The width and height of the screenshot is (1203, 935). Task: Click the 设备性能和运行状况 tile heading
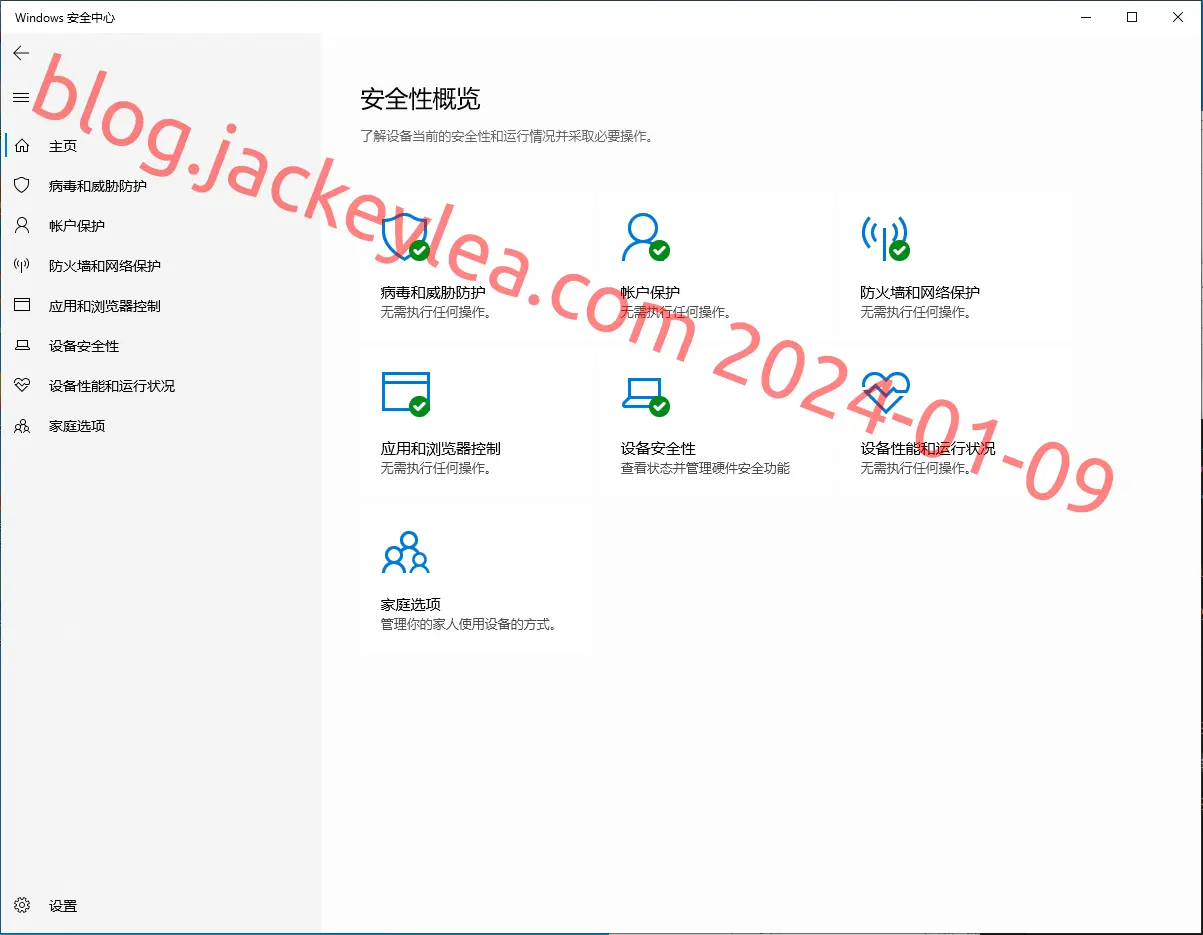click(x=928, y=449)
